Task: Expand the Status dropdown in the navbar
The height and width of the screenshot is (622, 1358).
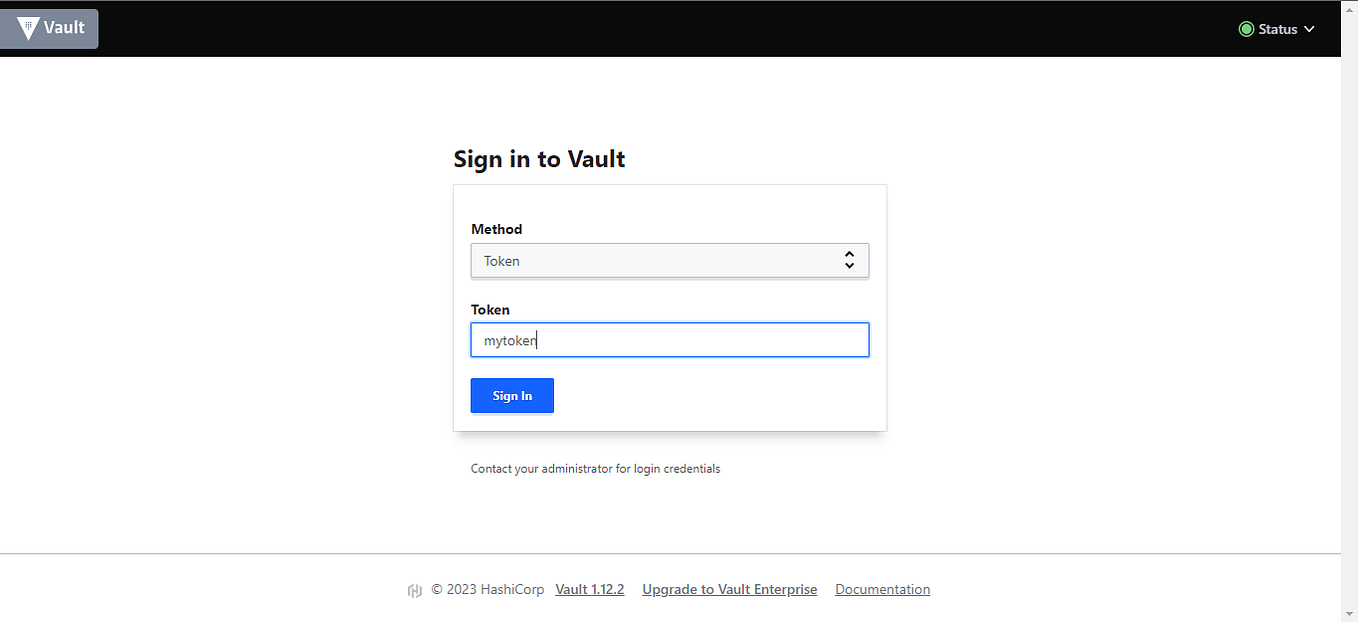Action: pos(1277,29)
